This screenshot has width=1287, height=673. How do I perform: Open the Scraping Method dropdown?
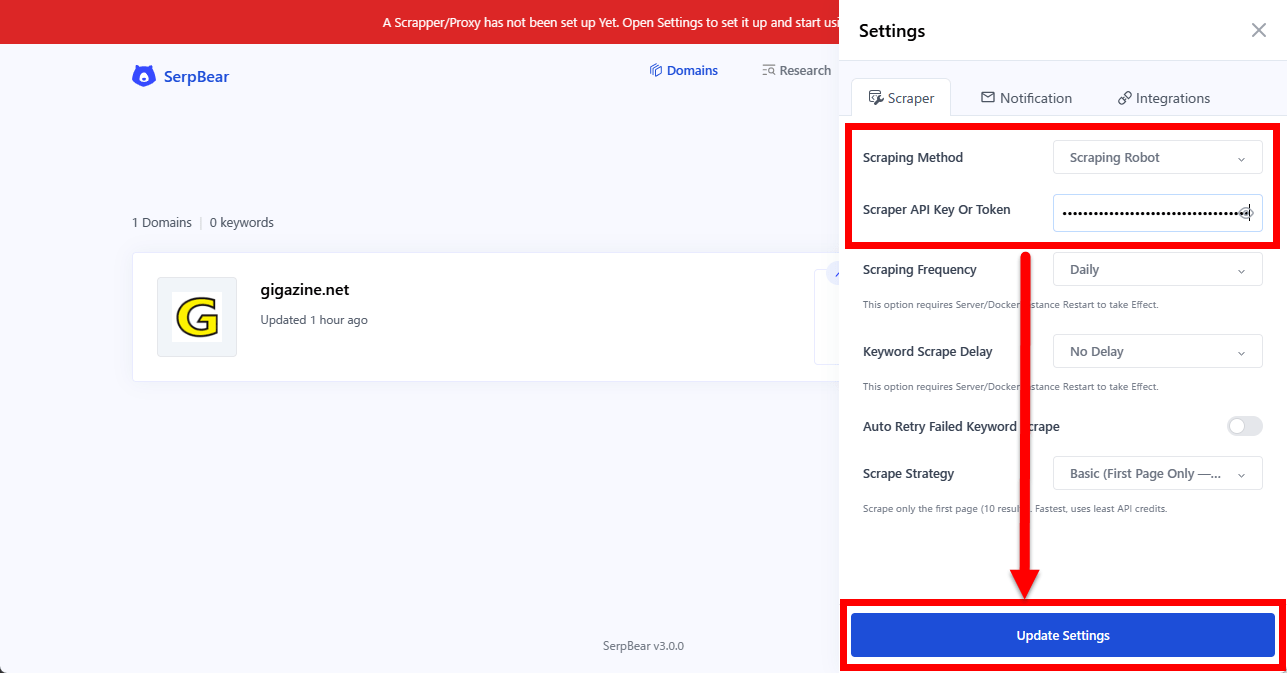[1157, 158]
